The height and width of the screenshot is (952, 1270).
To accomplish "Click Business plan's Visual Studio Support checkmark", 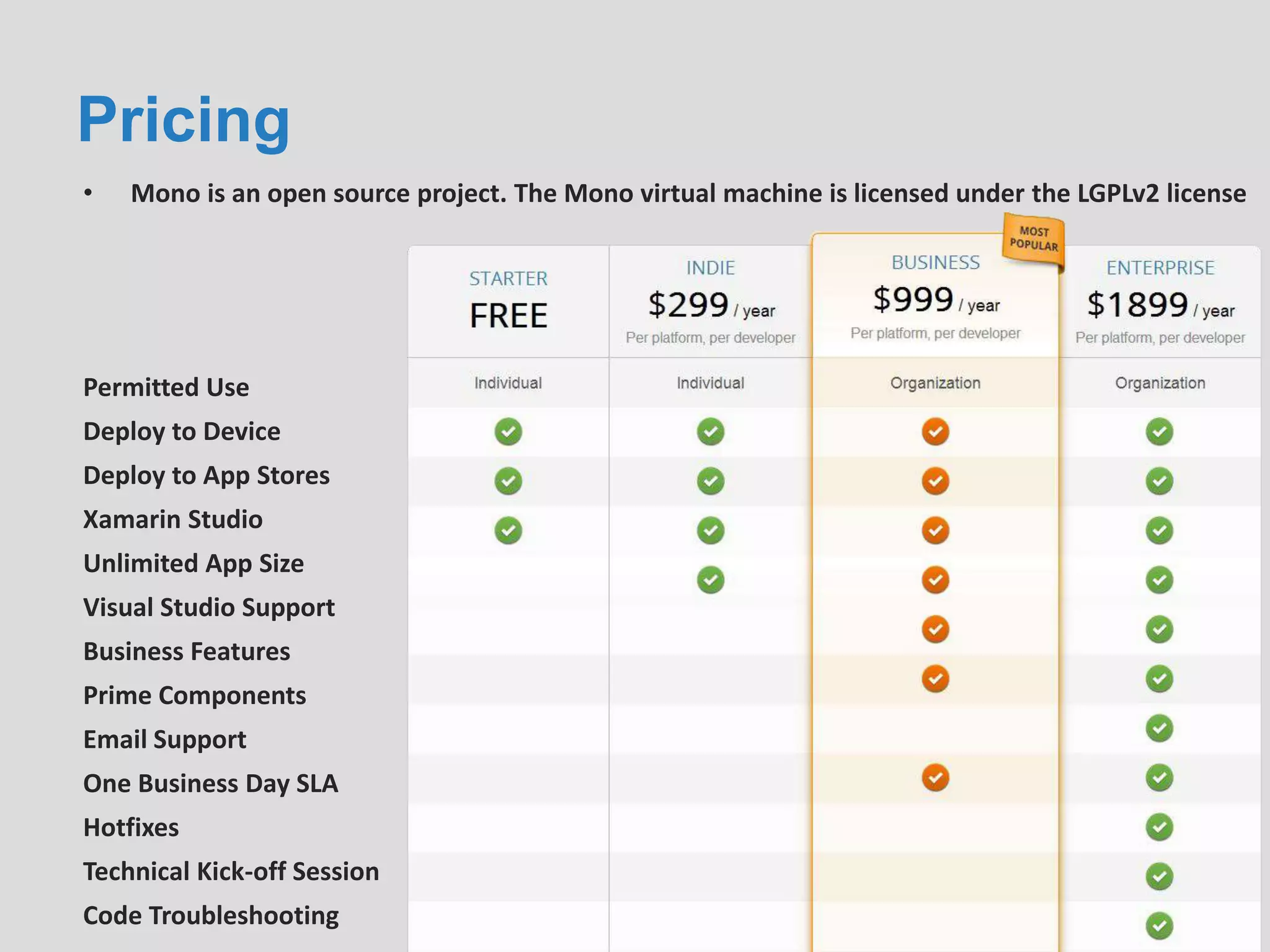I will (x=935, y=630).
